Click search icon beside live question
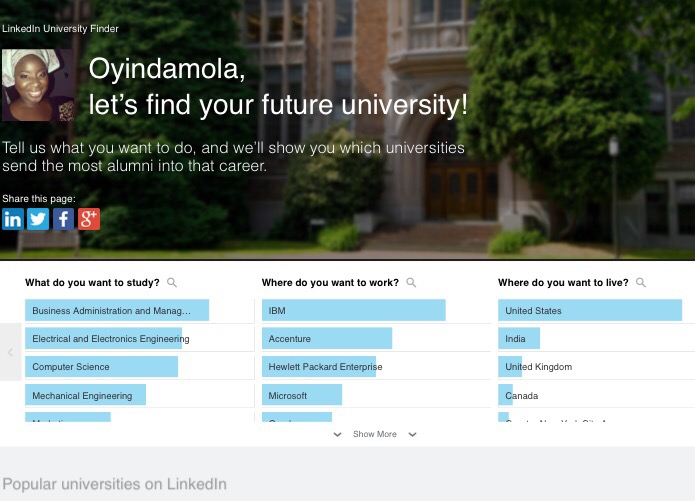 point(641,283)
